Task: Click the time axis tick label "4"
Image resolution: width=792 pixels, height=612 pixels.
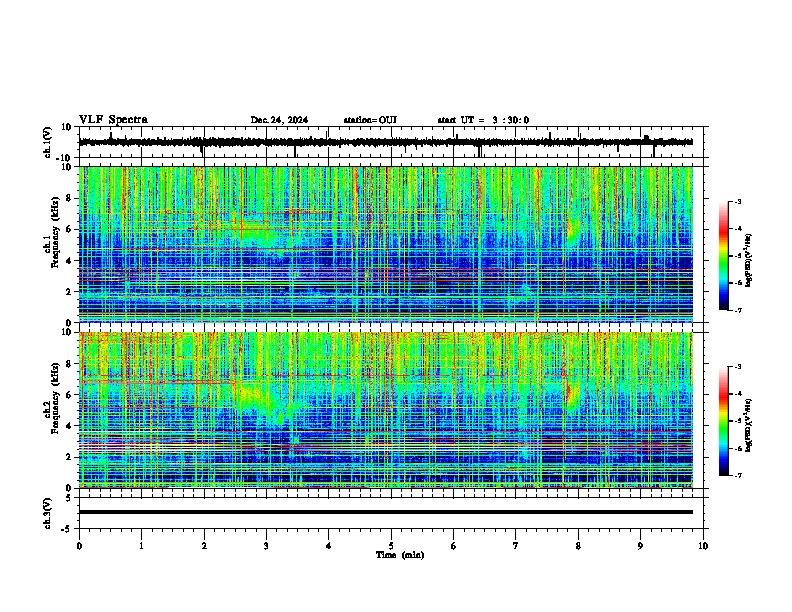Action: [329, 546]
